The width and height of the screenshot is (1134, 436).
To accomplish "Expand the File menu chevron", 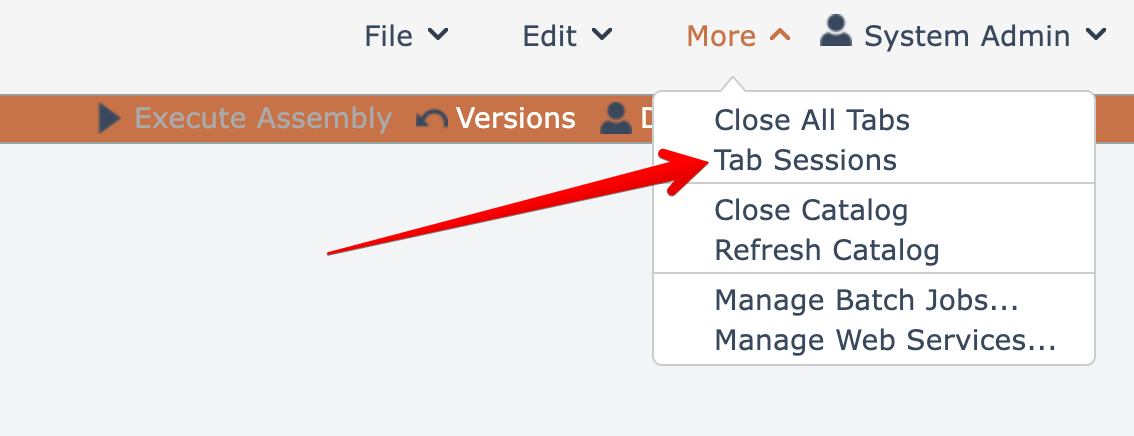I will click(x=438, y=35).
